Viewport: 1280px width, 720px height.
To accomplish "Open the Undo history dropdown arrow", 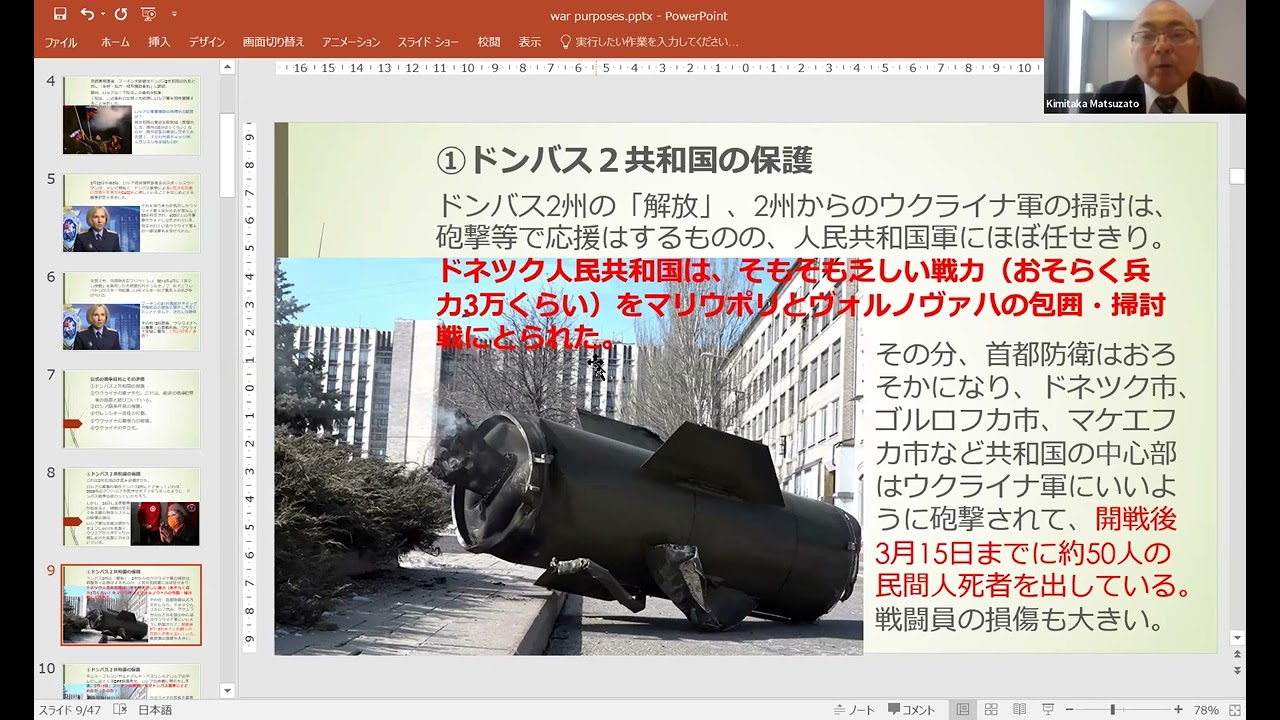I will click(x=103, y=14).
